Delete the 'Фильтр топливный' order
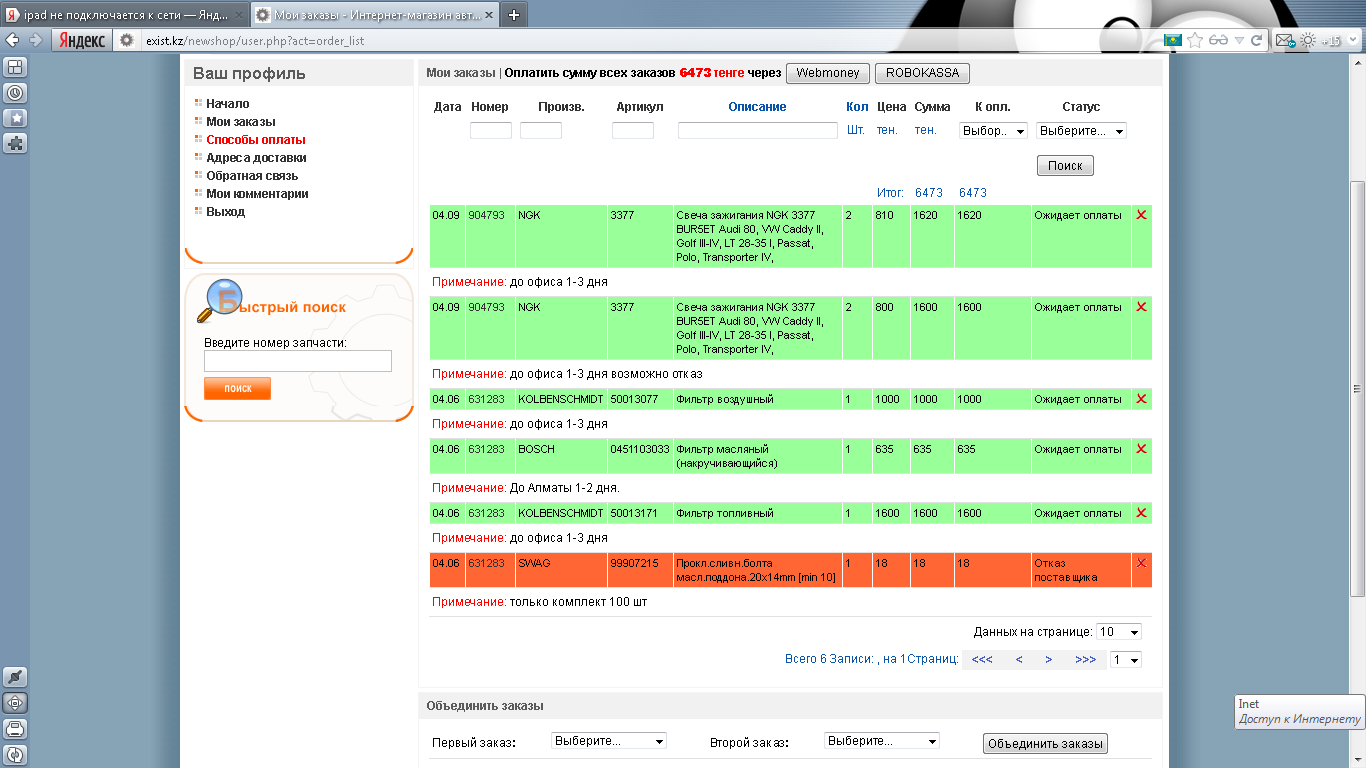The height and width of the screenshot is (768, 1366). (1142, 513)
